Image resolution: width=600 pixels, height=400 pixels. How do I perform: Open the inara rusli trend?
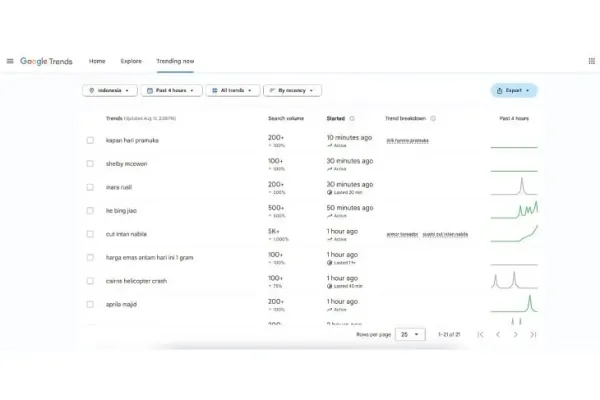click(119, 187)
